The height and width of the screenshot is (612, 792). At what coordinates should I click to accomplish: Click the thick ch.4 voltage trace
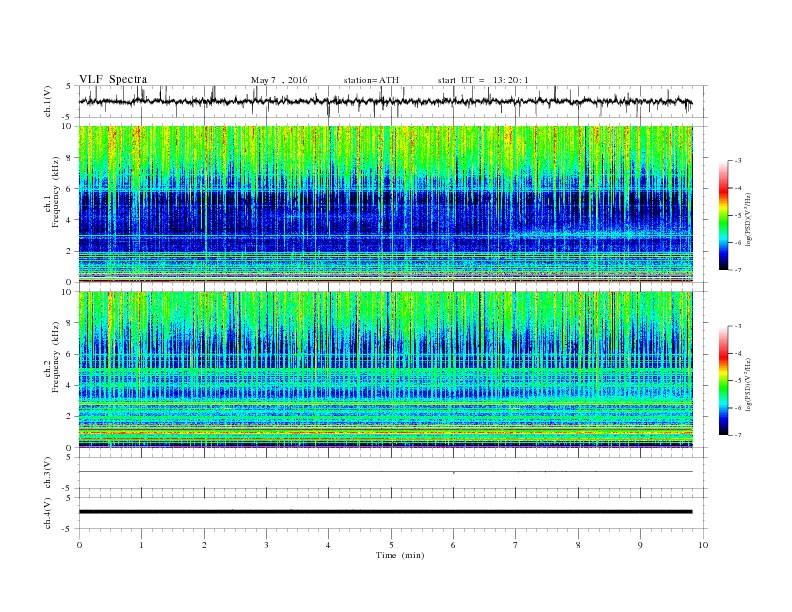pyautogui.click(x=385, y=512)
